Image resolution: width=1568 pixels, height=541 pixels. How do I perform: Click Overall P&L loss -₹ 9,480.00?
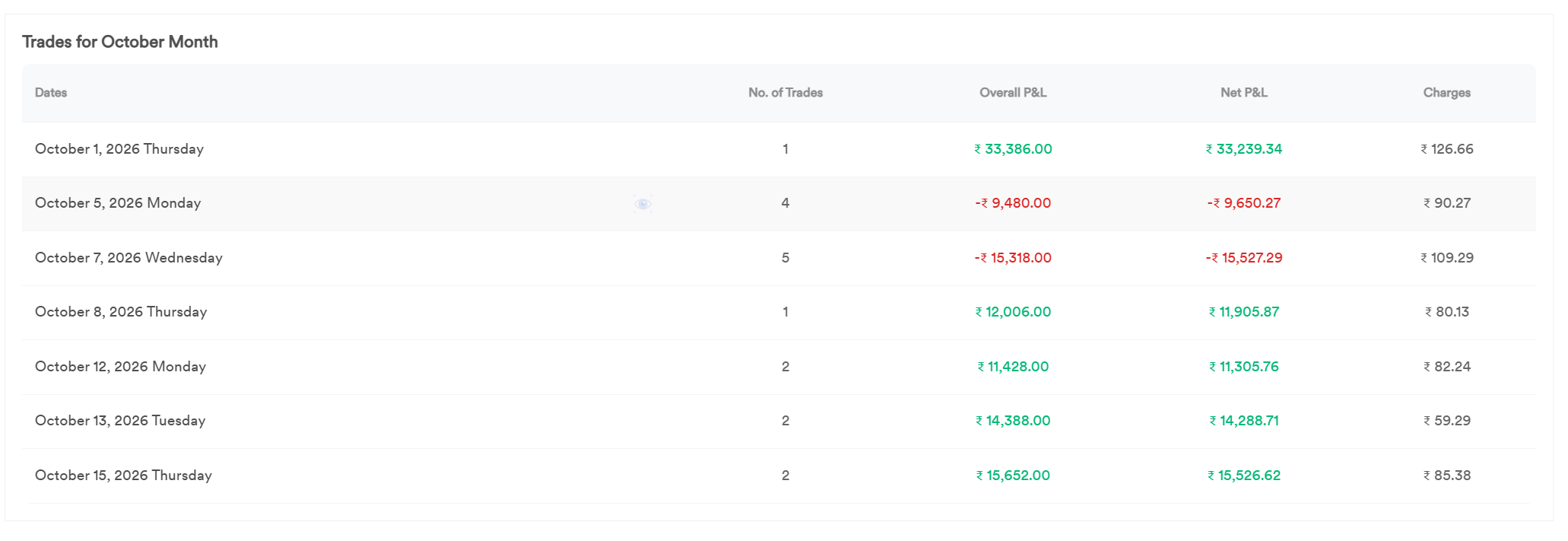[1013, 203]
